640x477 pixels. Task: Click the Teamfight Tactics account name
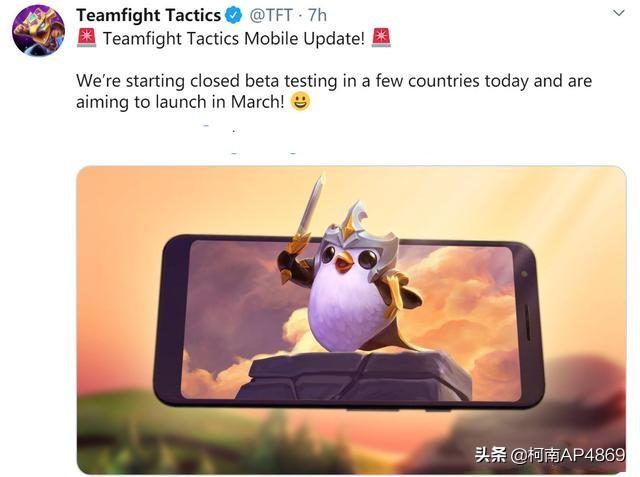[x=149, y=16]
